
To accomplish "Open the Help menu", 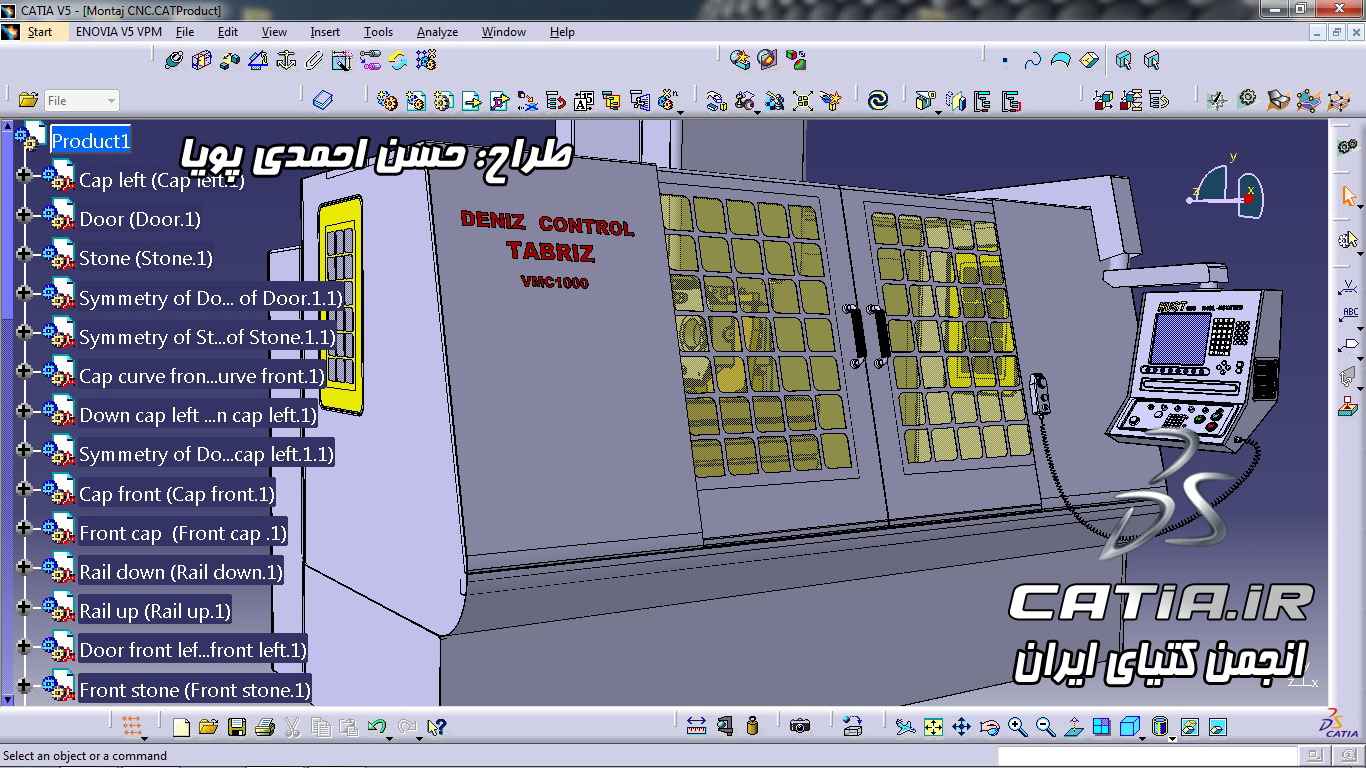I will (562, 32).
